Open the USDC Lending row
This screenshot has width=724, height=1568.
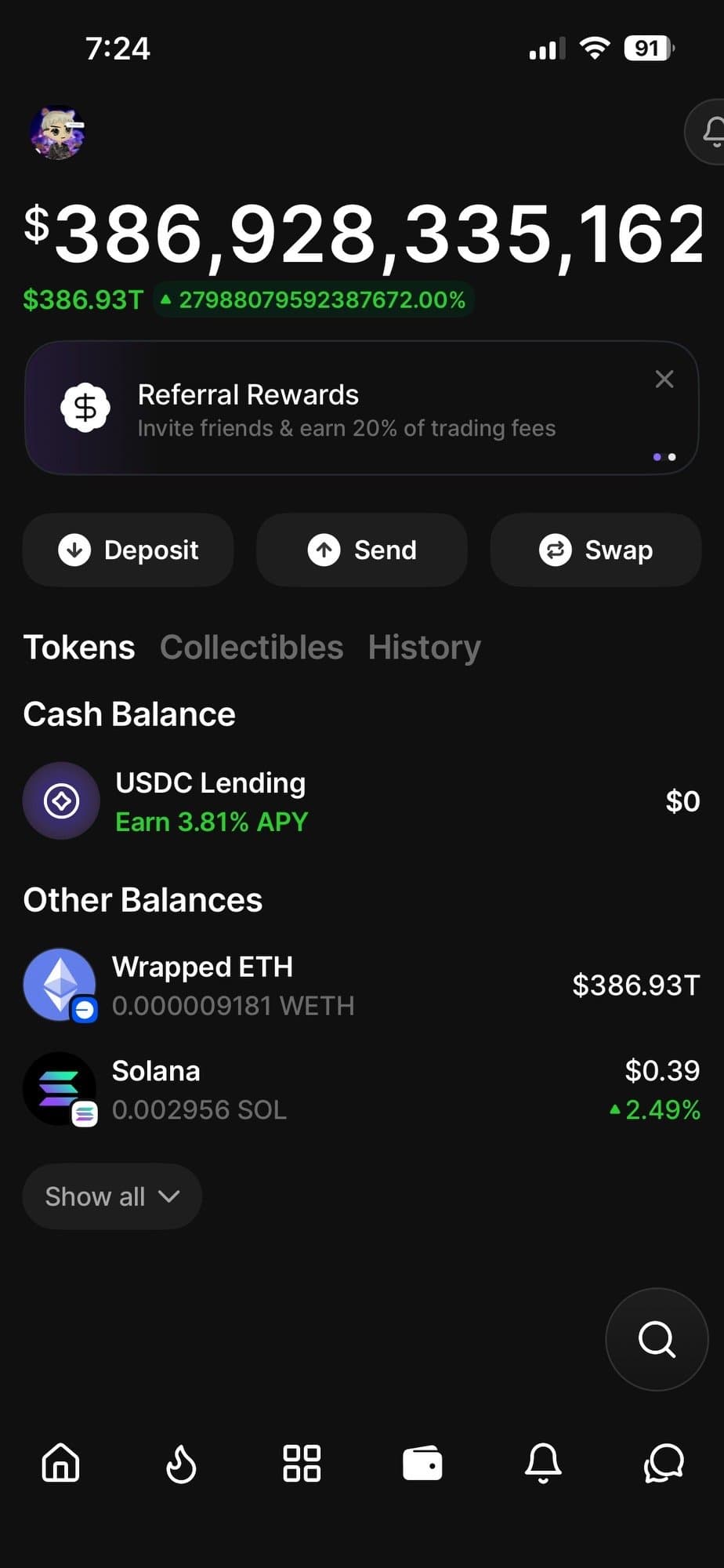[360, 801]
